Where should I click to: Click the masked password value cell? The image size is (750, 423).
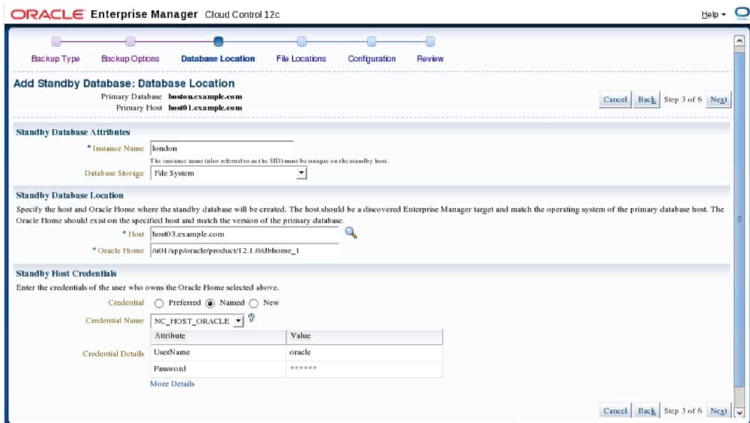tap(364, 369)
